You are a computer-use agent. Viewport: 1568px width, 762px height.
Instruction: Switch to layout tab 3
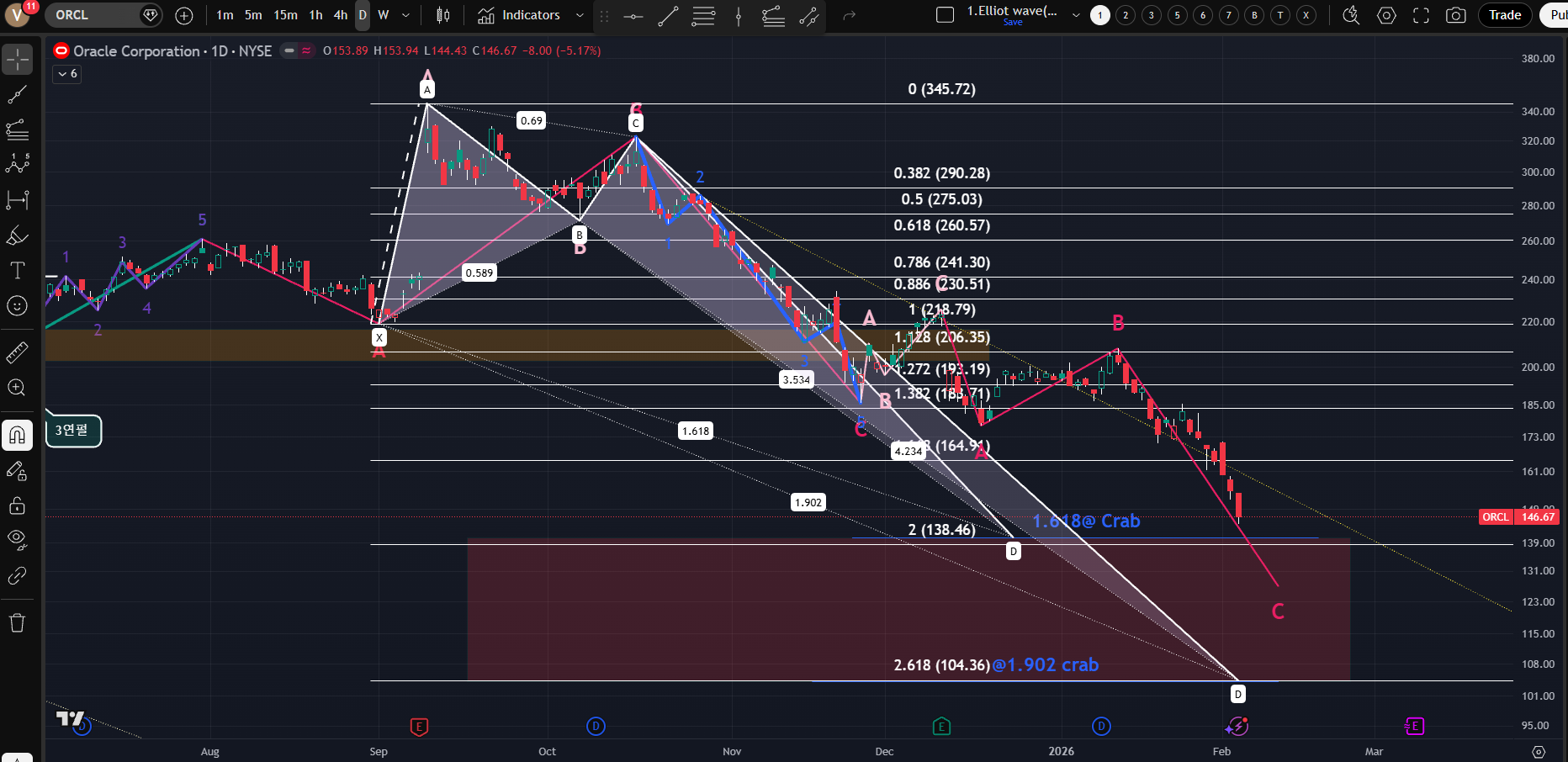pos(1152,15)
